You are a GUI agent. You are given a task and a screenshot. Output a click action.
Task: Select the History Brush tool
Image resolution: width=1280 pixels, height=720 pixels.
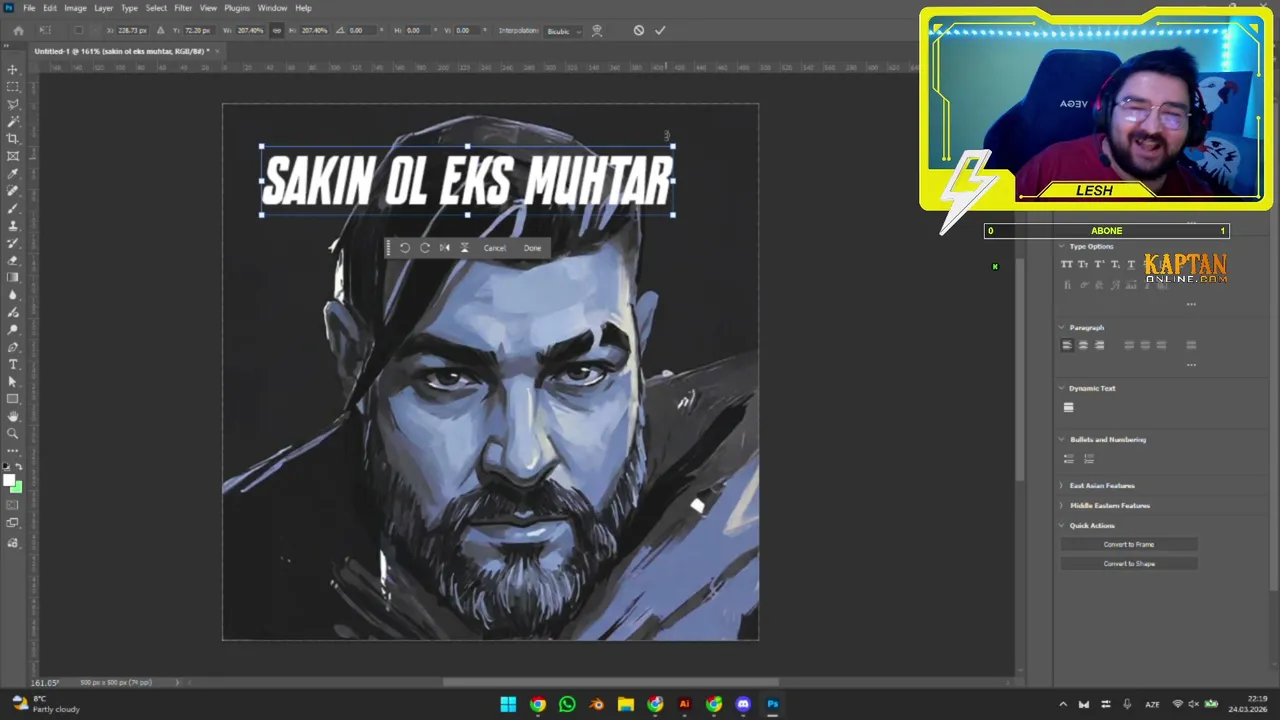click(x=13, y=243)
